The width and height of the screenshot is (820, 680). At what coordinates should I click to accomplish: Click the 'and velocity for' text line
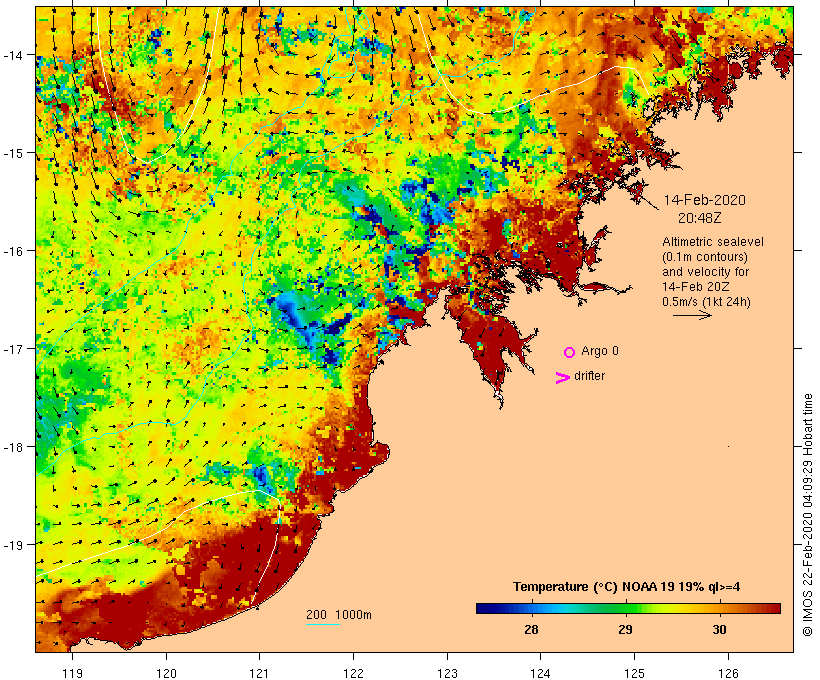click(x=705, y=271)
